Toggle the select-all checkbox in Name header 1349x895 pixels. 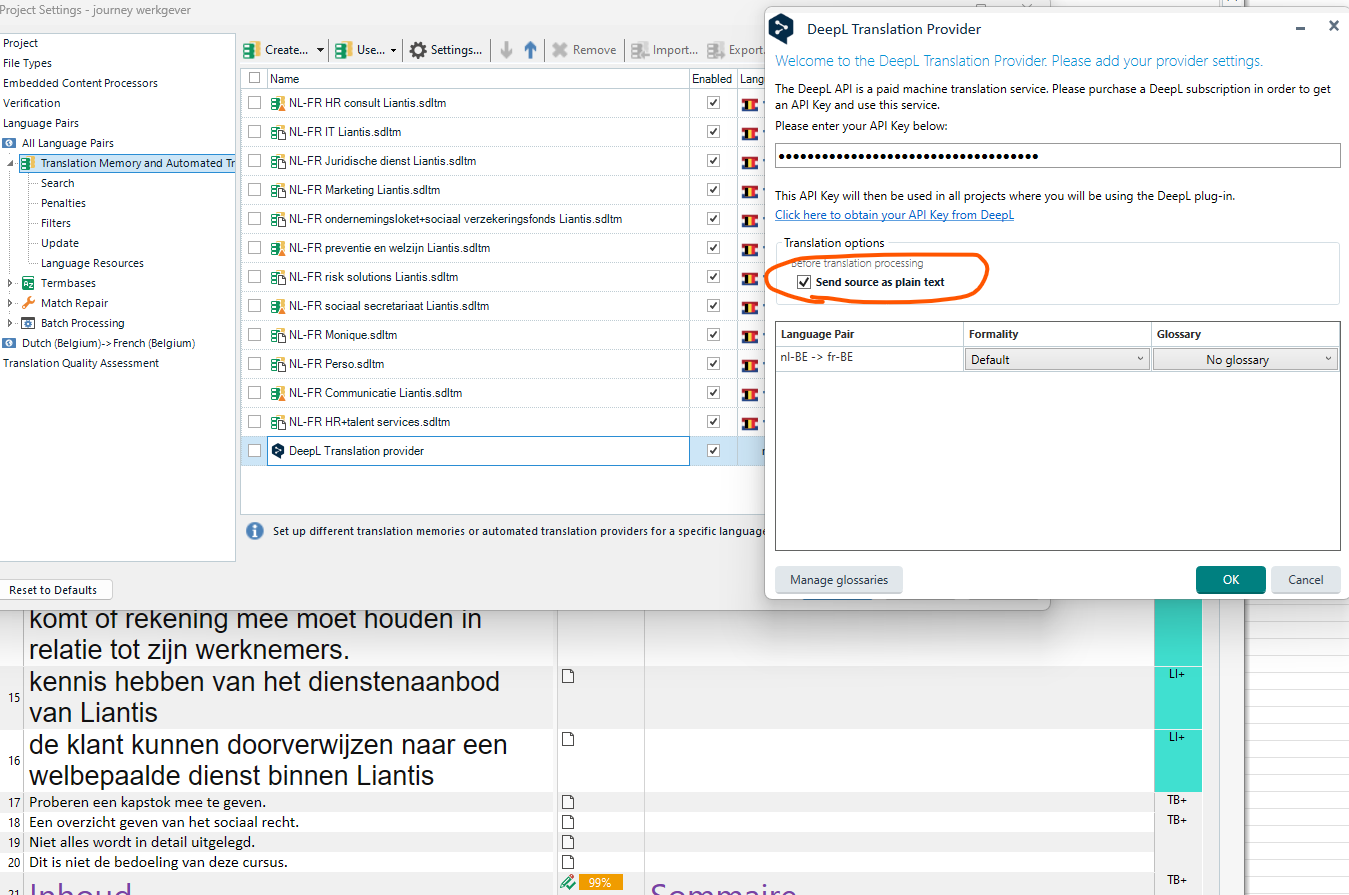254,78
